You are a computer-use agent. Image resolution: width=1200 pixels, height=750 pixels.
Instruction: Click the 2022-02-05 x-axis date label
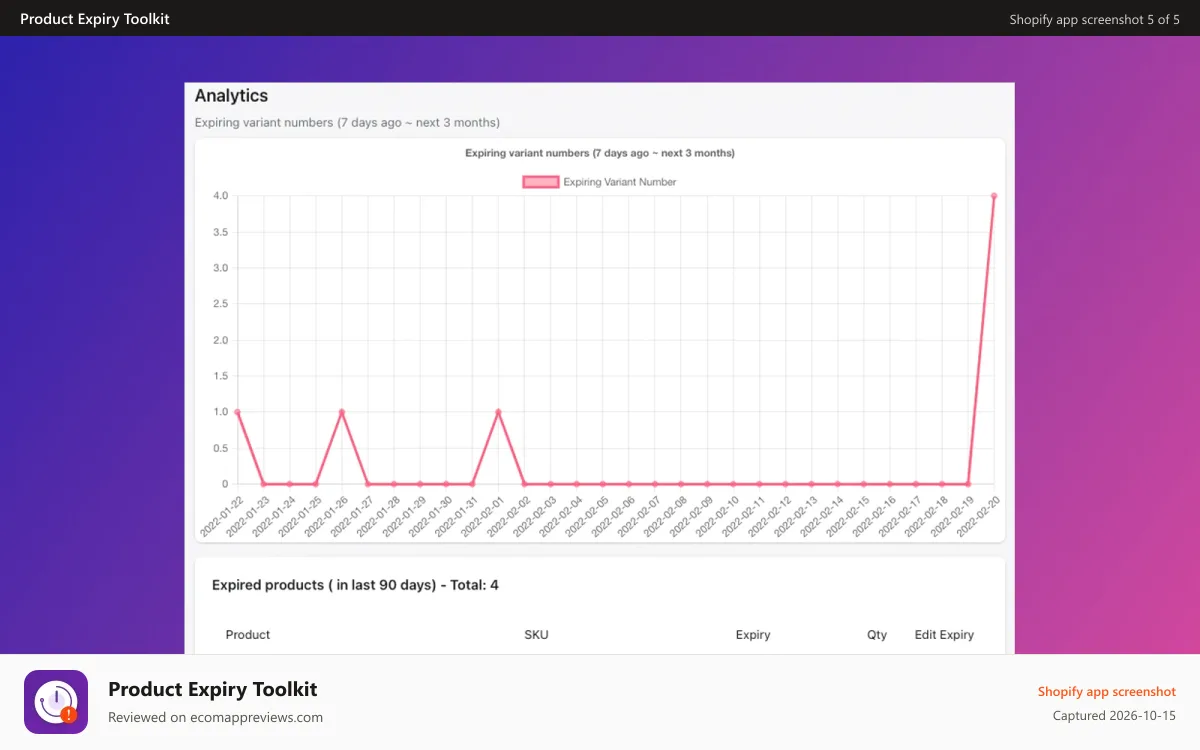587,515
